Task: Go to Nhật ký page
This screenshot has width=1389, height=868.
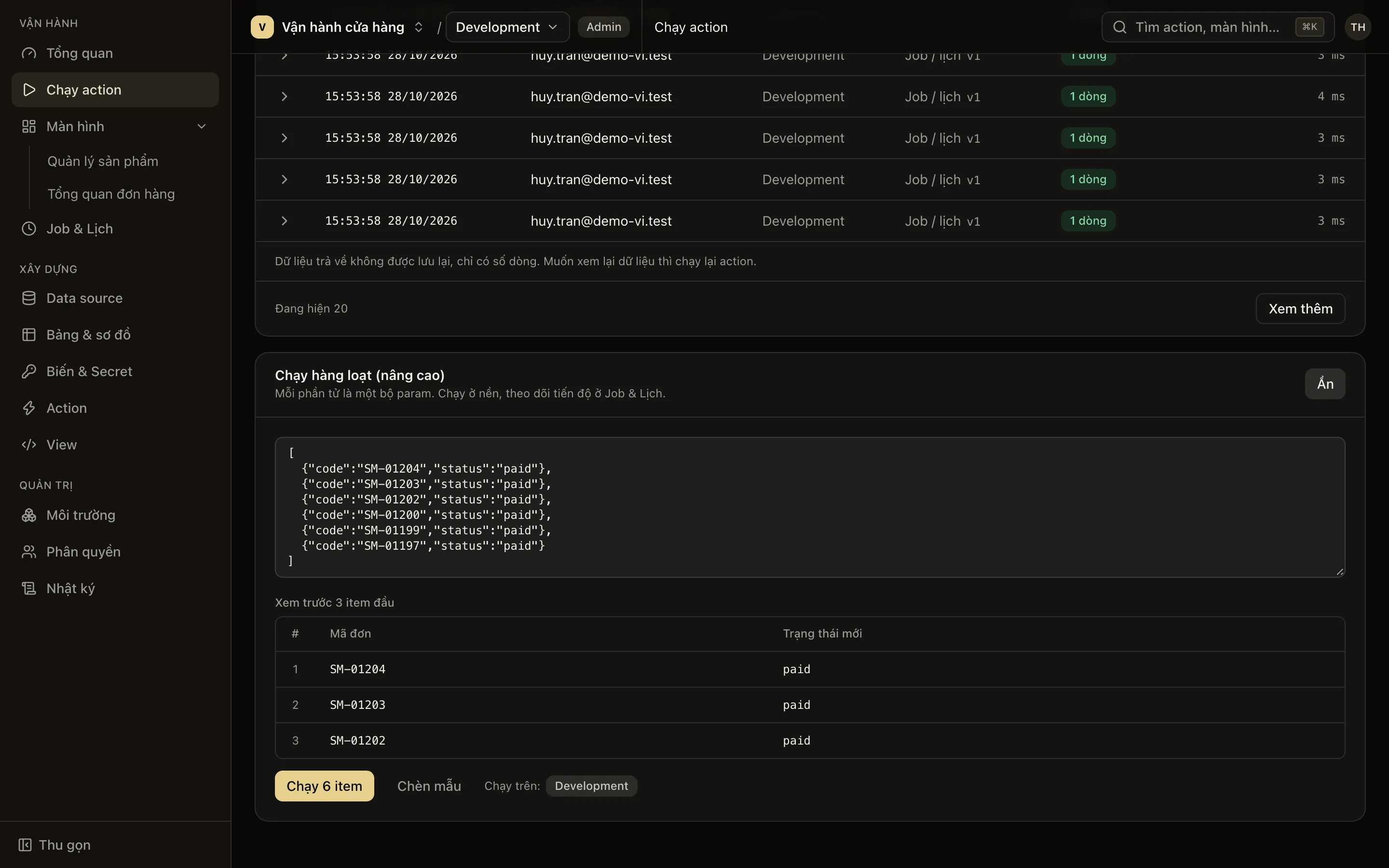Action: (115, 588)
